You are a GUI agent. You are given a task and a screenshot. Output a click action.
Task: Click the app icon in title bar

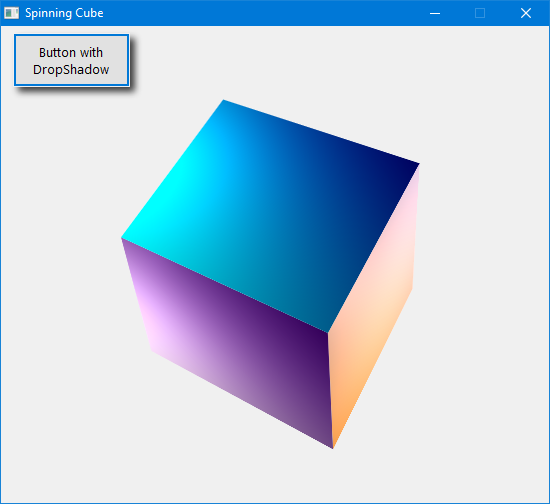coord(11,13)
